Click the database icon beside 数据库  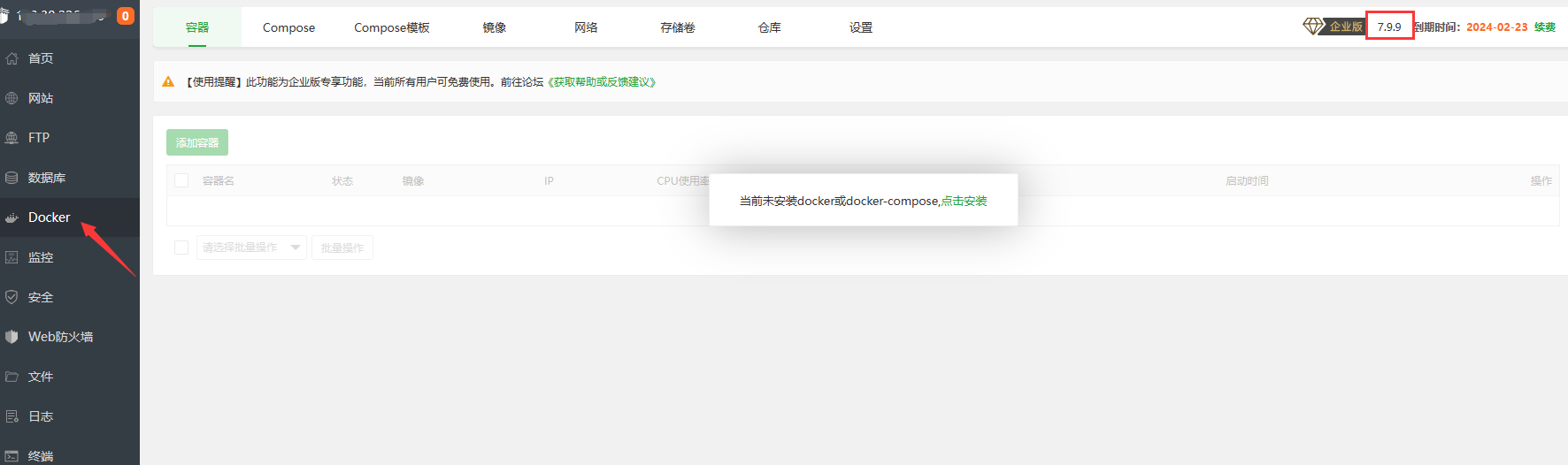[x=12, y=178]
